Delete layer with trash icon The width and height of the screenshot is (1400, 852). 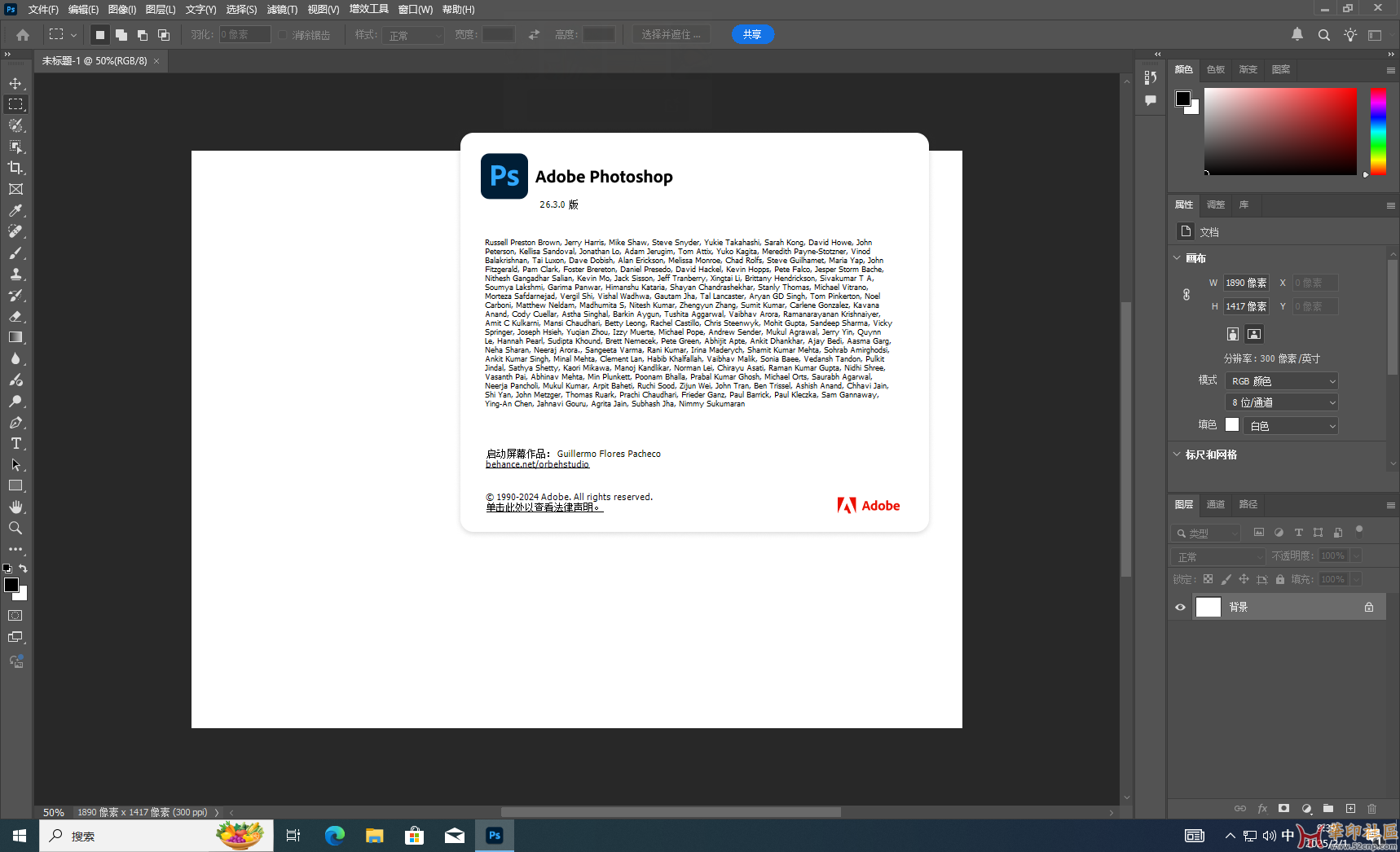pos(1372,809)
